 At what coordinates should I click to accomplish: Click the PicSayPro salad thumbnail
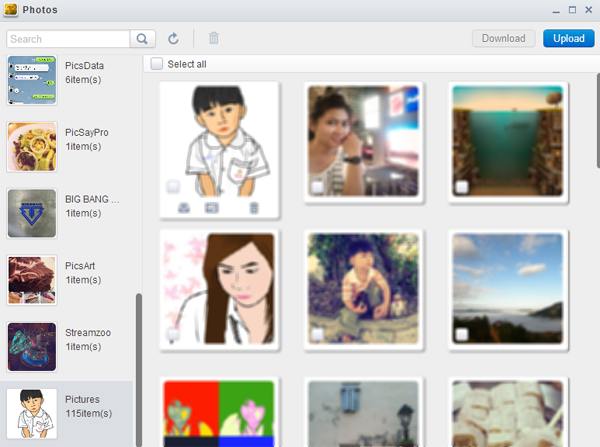(x=32, y=147)
